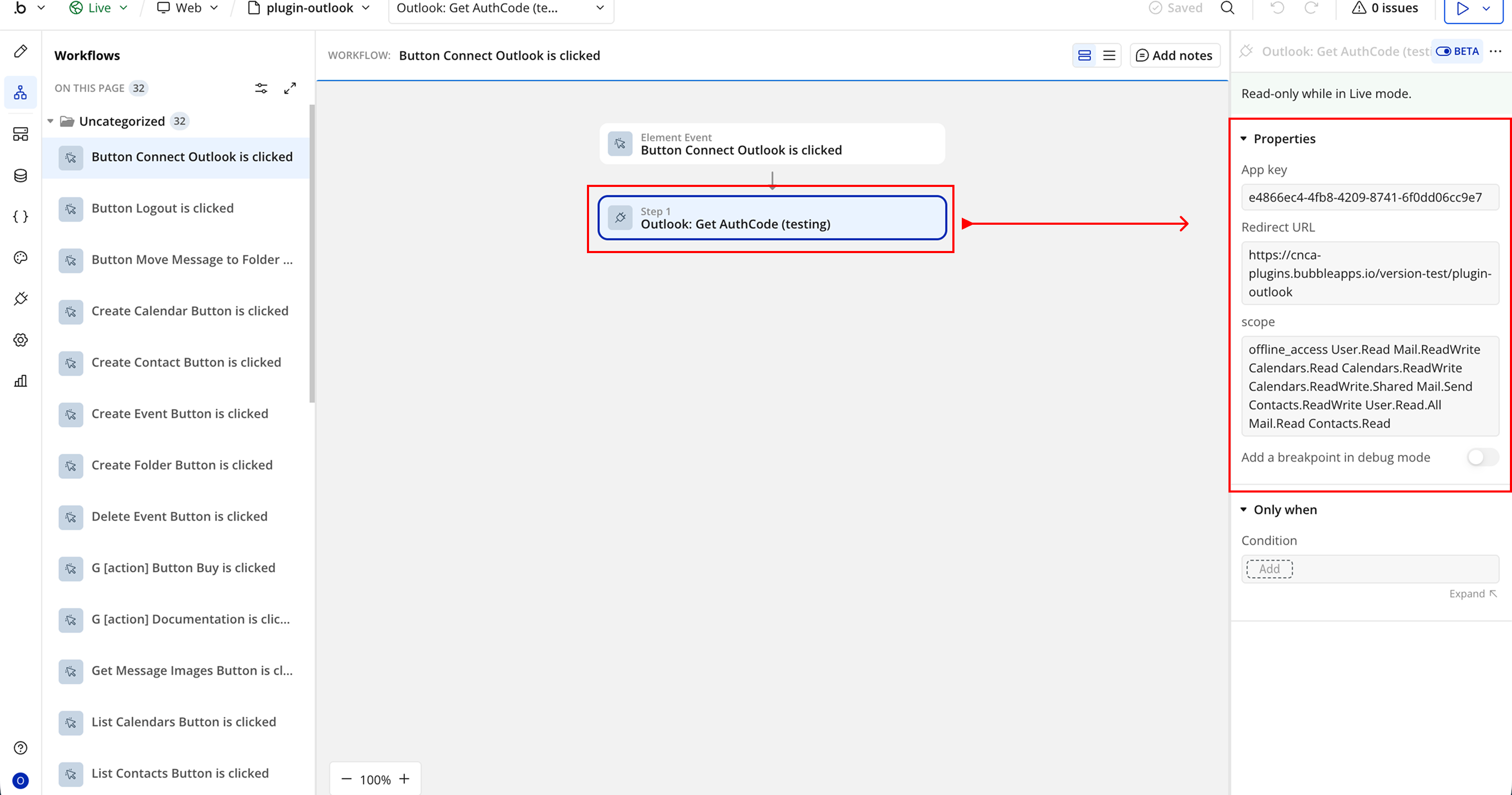Click the Add notes button
Viewport: 1512px width, 795px height.
coord(1174,55)
